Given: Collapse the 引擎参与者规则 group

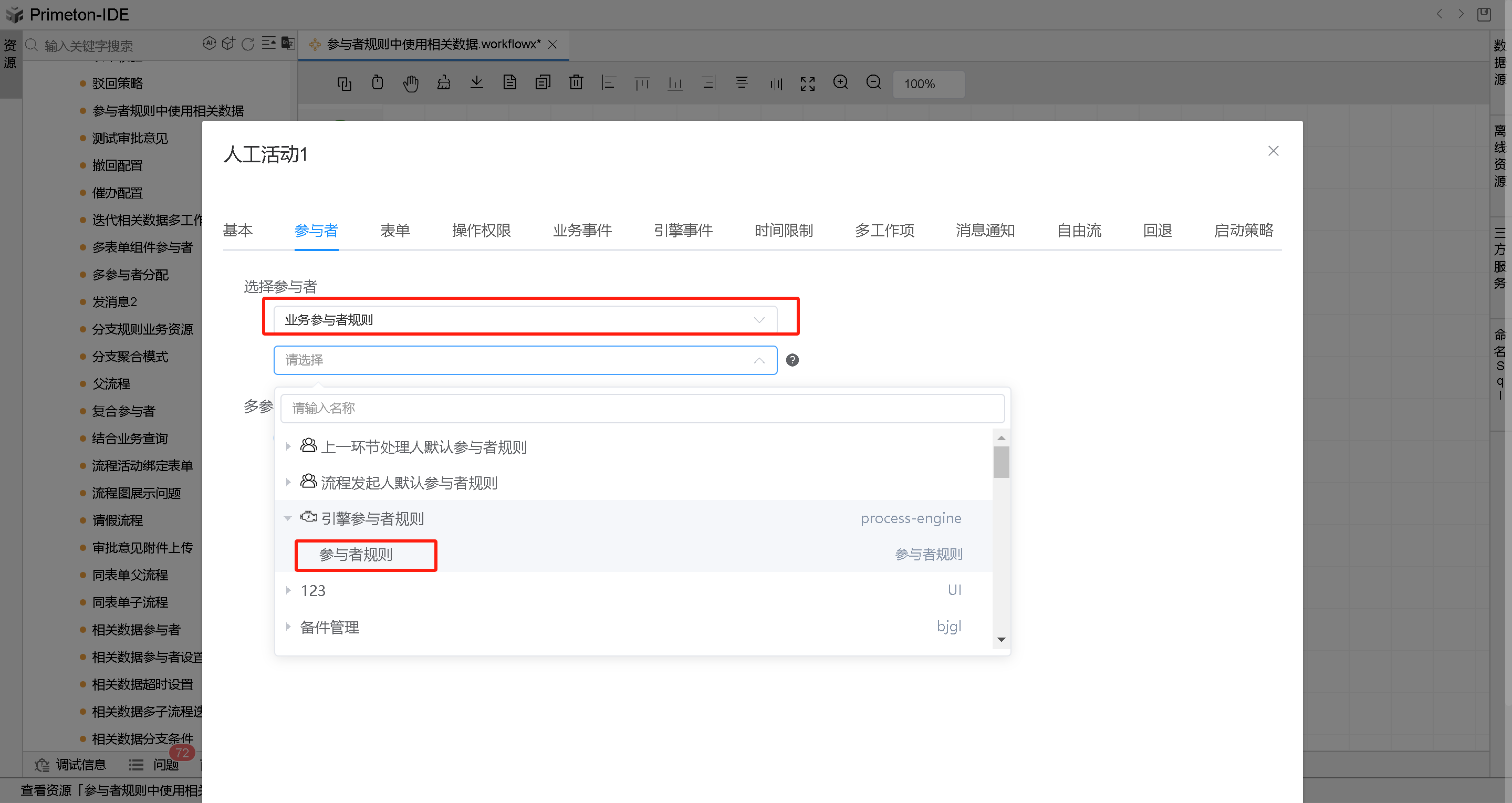Looking at the screenshot, I should (288, 518).
